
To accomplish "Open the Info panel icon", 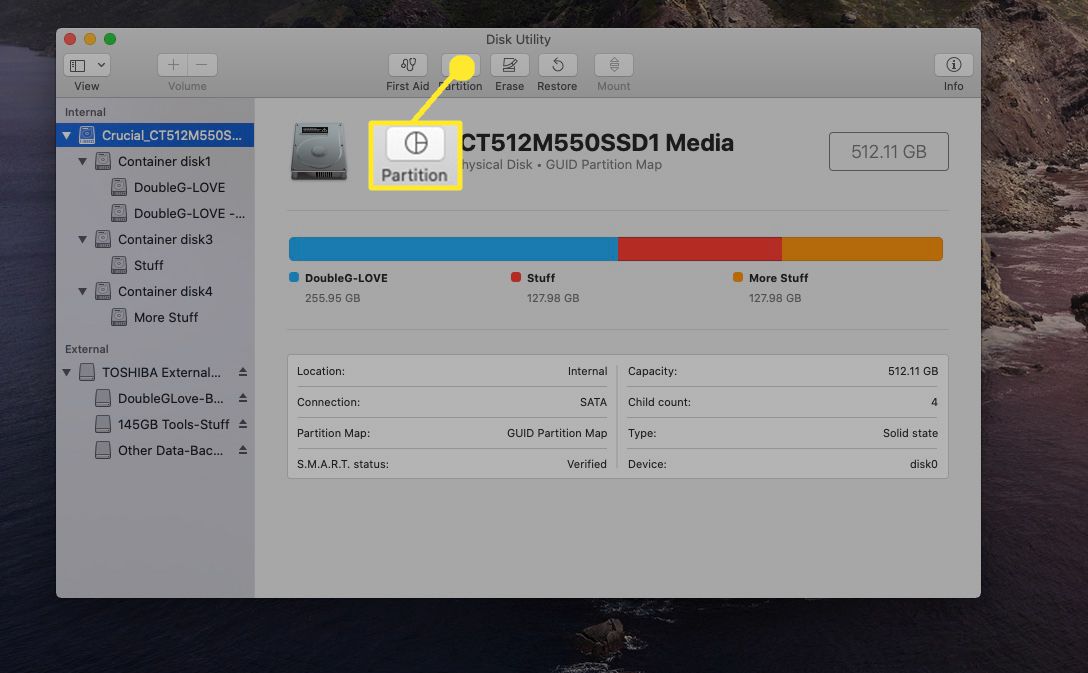I will point(953,65).
